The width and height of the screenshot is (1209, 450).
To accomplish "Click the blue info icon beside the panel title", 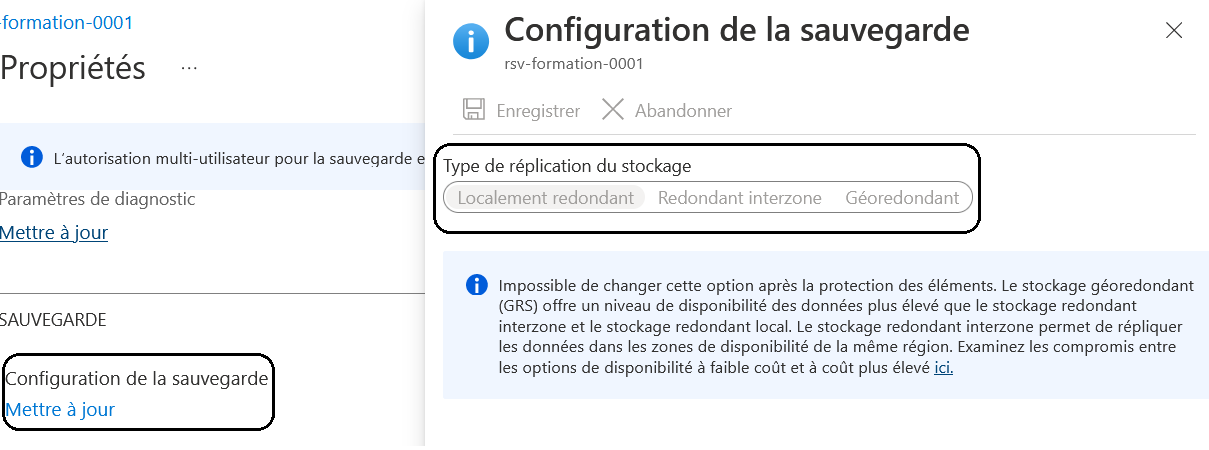I will tap(471, 42).
